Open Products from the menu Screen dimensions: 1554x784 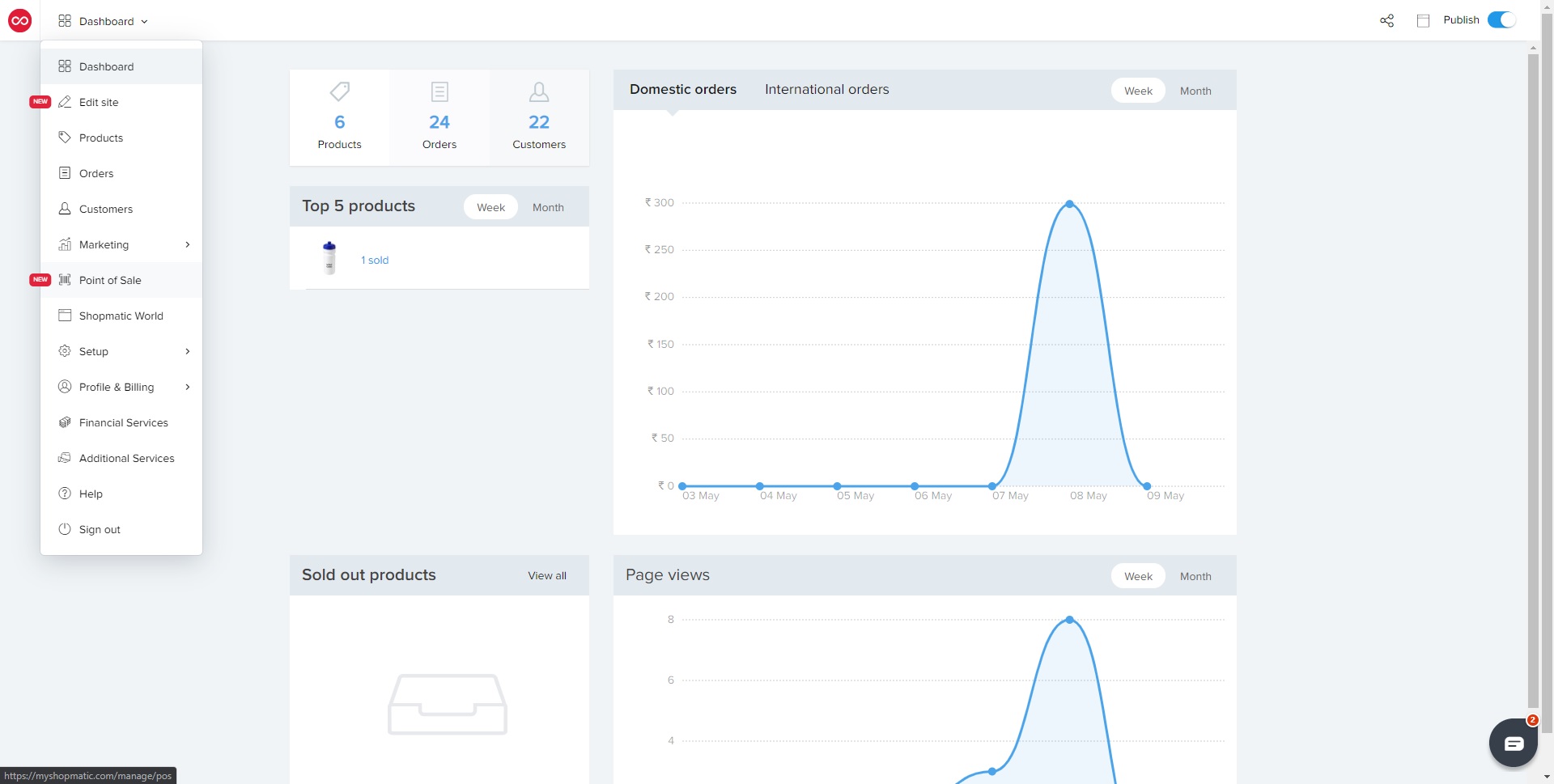pos(121,138)
